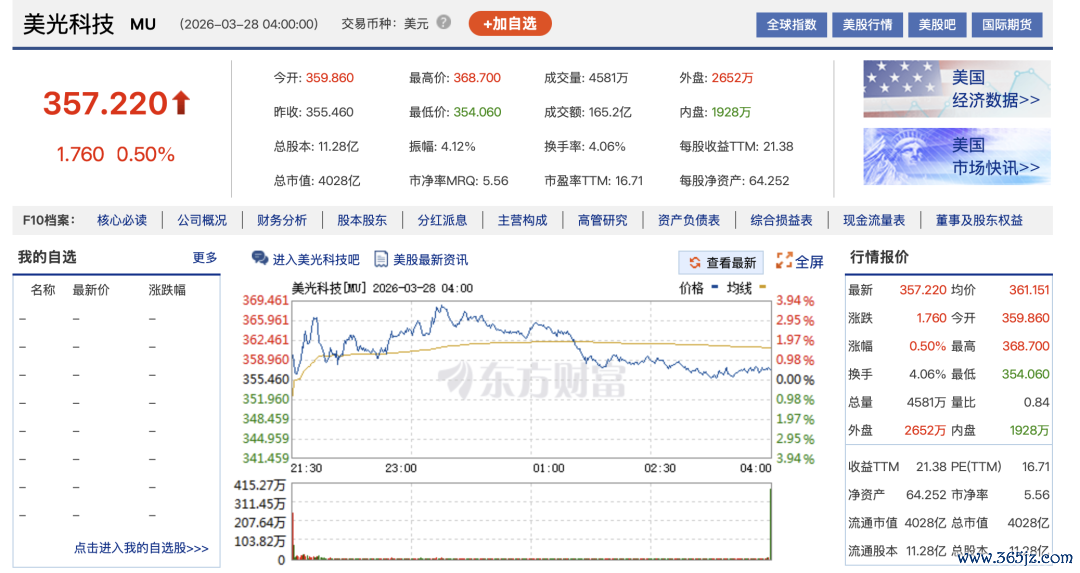
Task: Open 美股吧 forum button
Action: click(x=937, y=25)
